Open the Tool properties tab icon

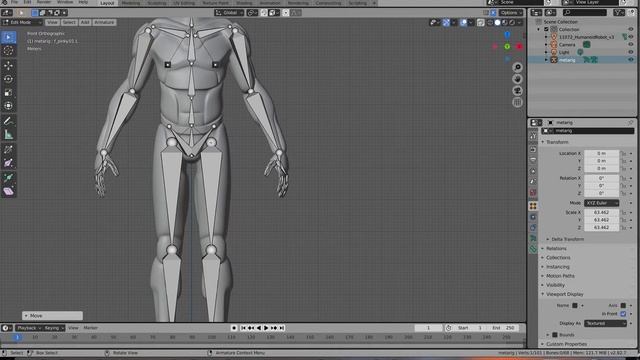533,137
